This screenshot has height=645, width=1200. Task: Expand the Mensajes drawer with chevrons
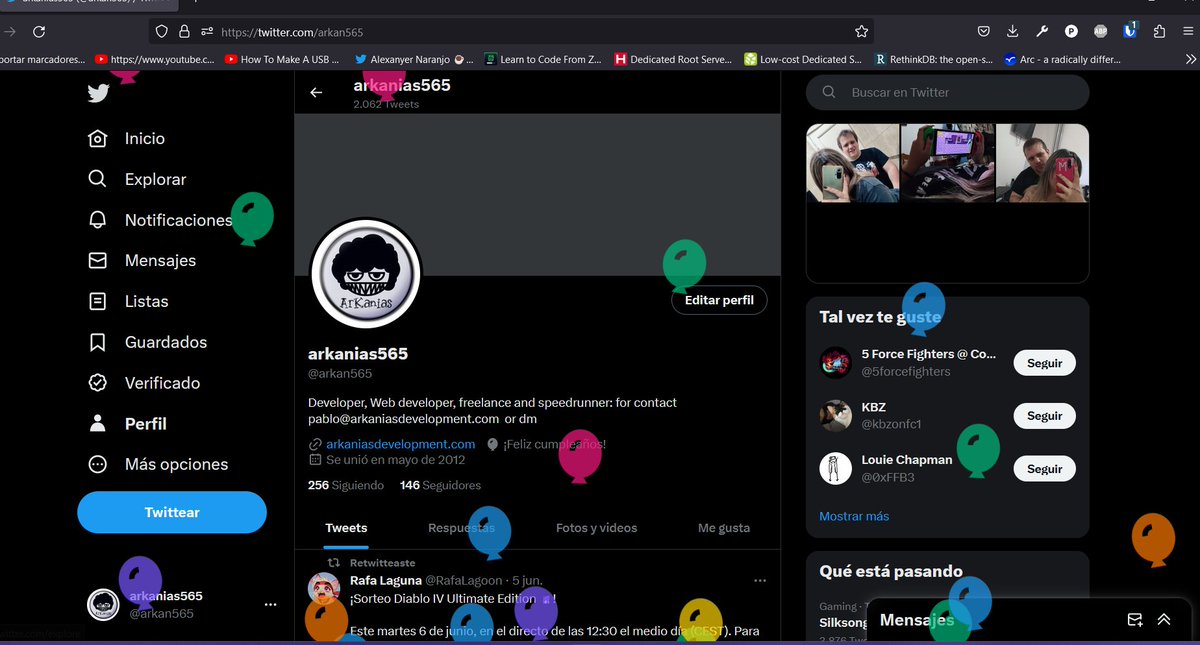point(1164,620)
